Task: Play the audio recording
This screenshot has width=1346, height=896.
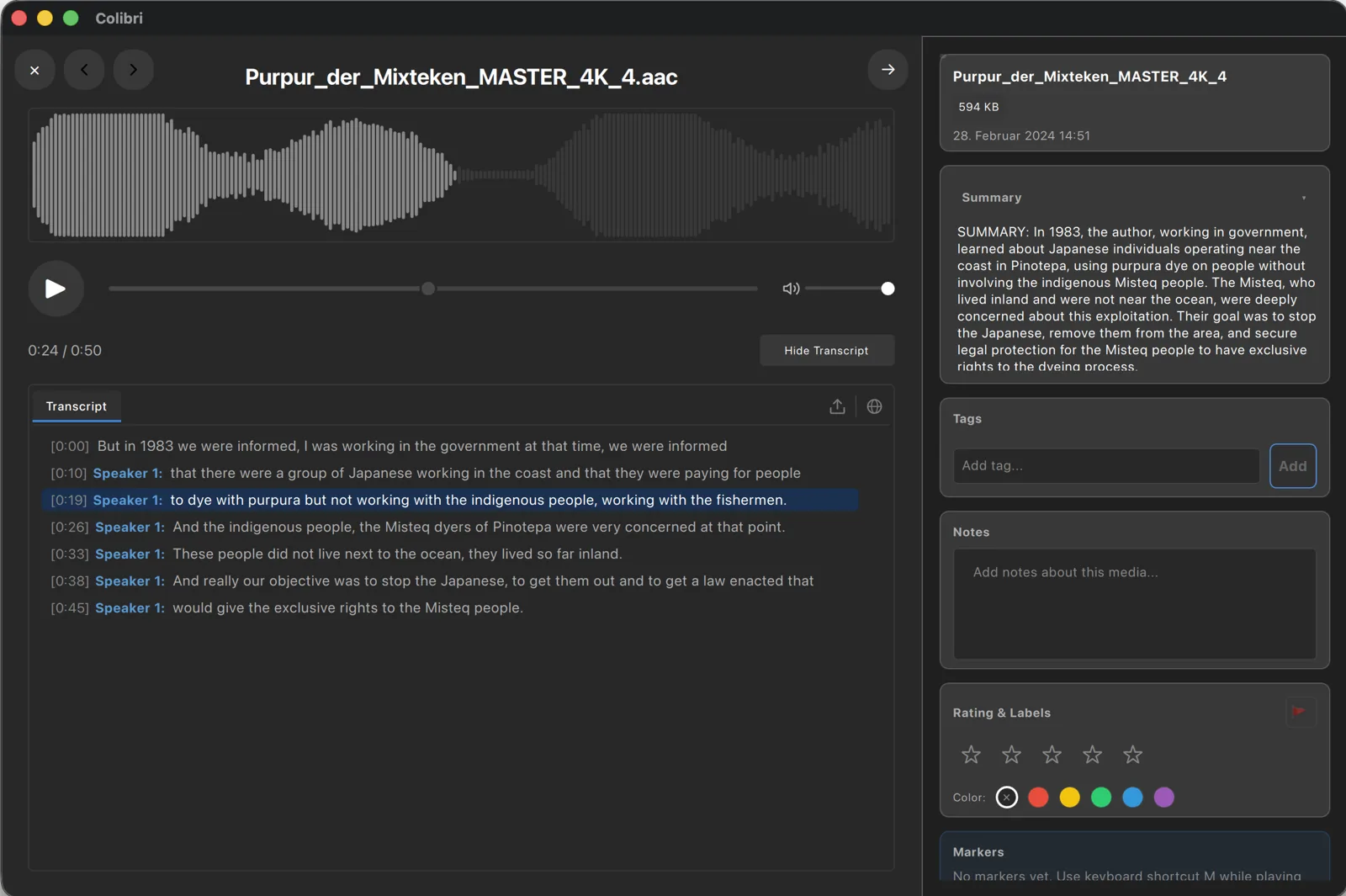Action: (56, 289)
